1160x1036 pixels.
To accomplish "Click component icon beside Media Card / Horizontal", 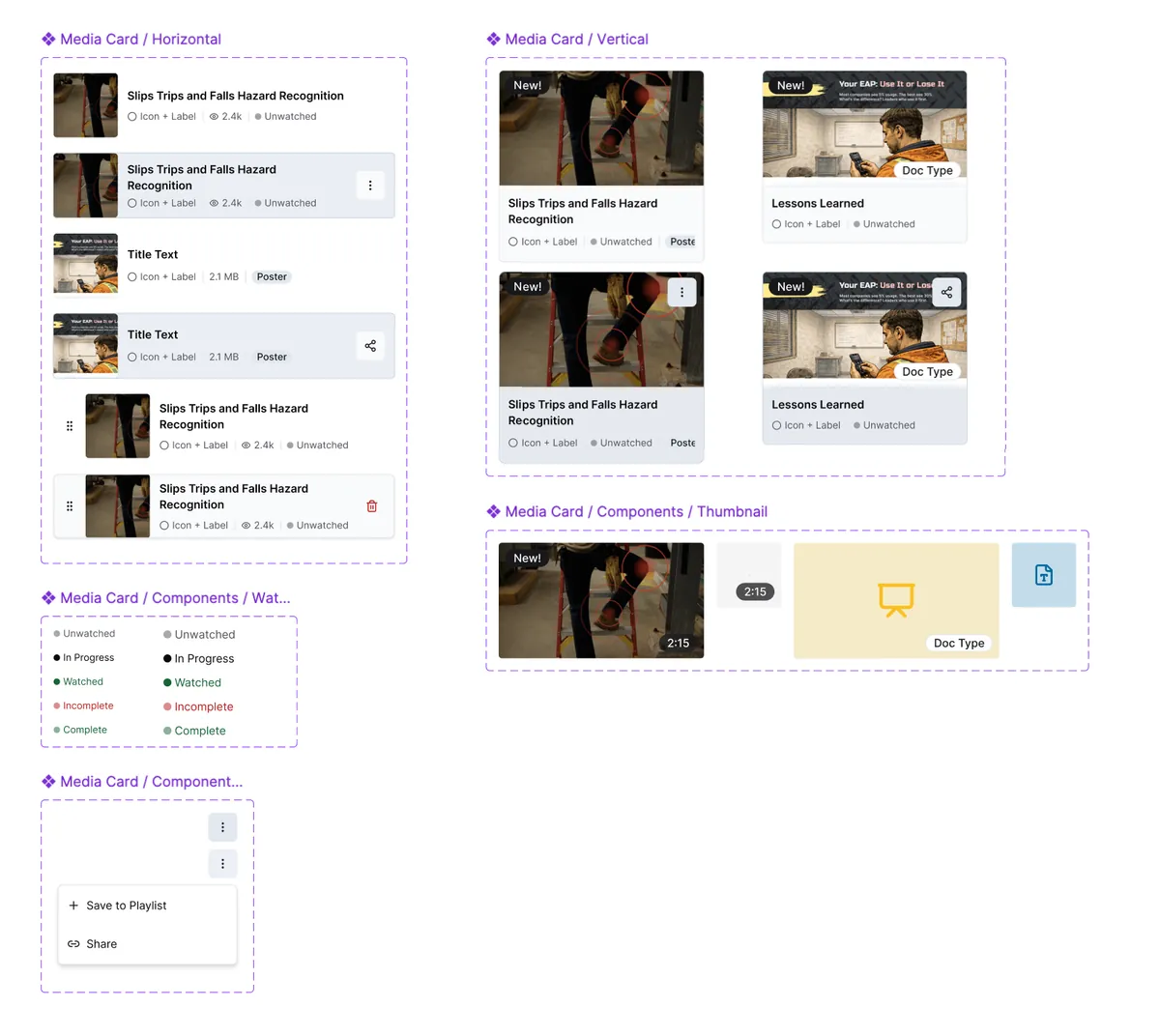I will pos(48,40).
